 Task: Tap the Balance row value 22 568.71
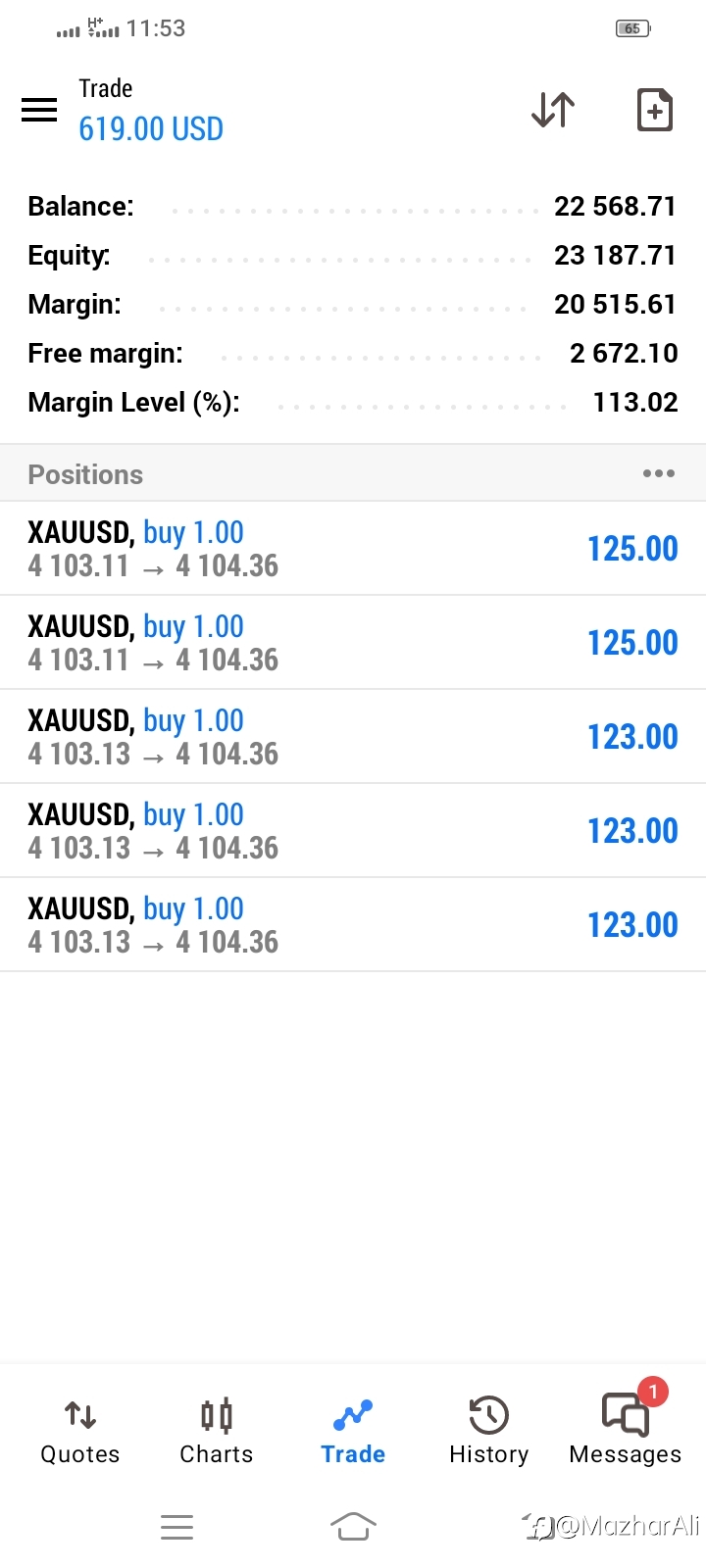pos(615,207)
